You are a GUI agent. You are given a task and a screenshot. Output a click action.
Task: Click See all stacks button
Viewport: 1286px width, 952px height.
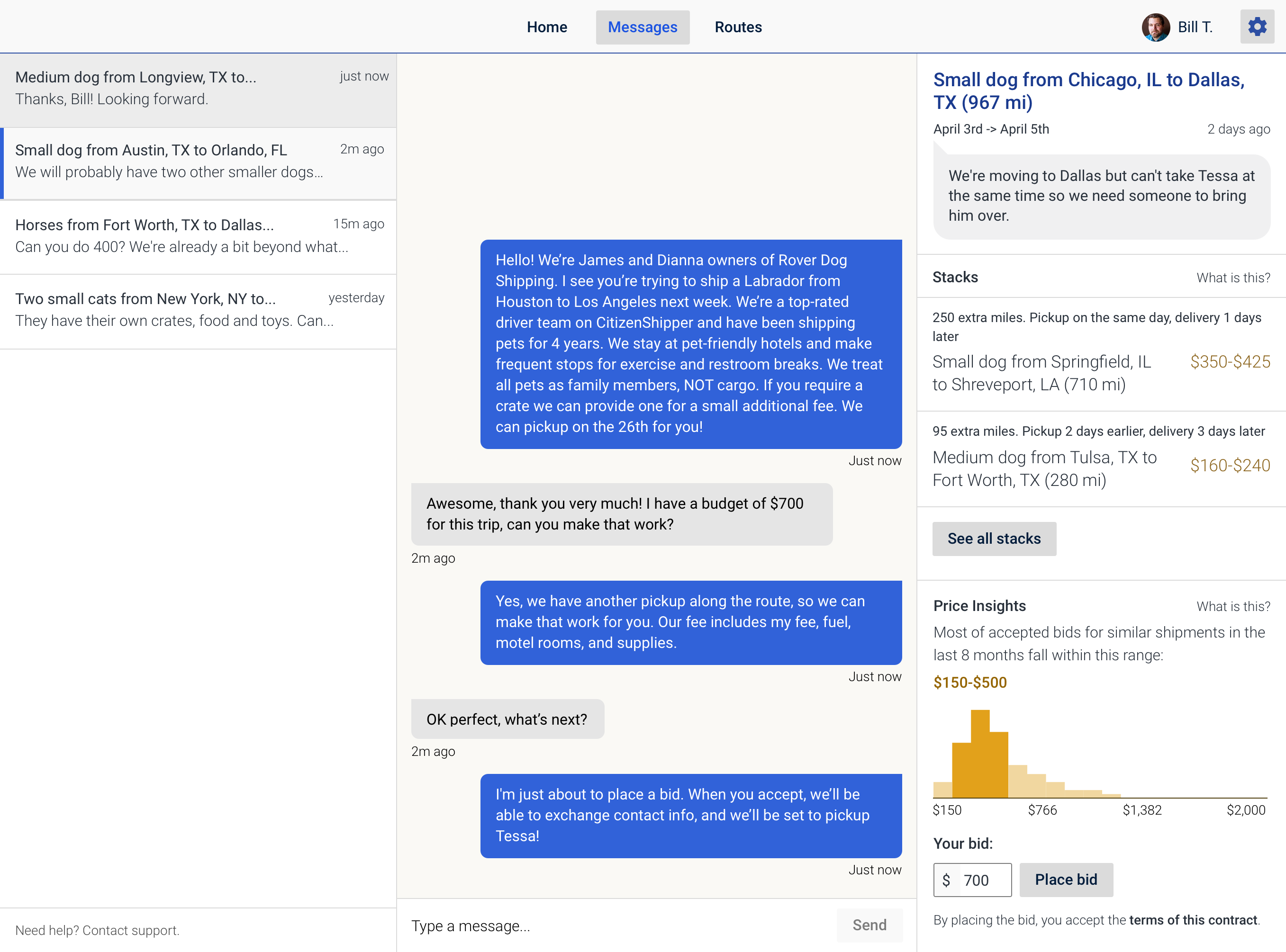coord(994,539)
